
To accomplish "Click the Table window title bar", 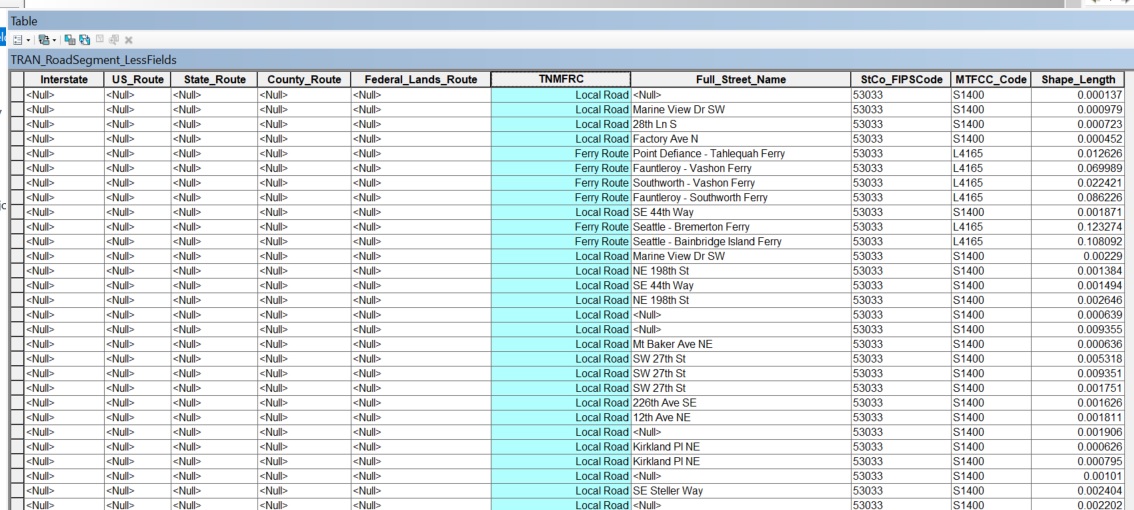I will pyautogui.click(x=571, y=21).
